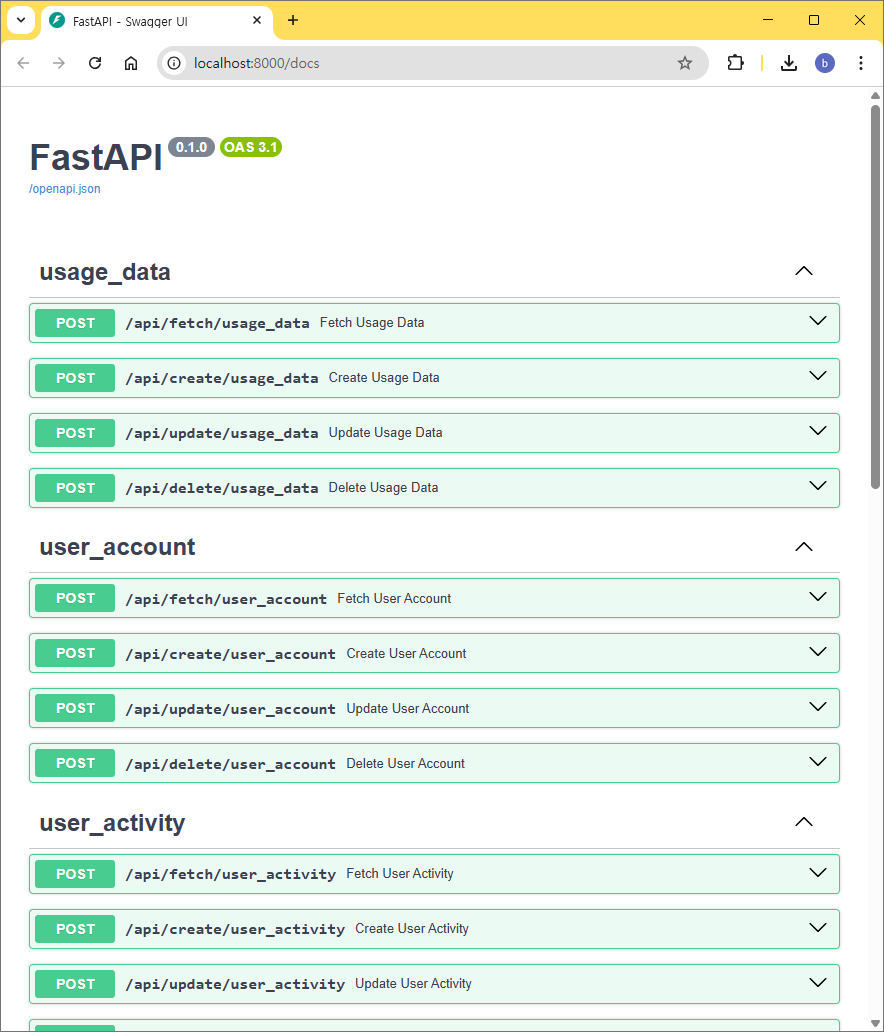The width and height of the screenshot is (884, 1032).
Task: Click the scrollbar up arrow
Action: 875,96
